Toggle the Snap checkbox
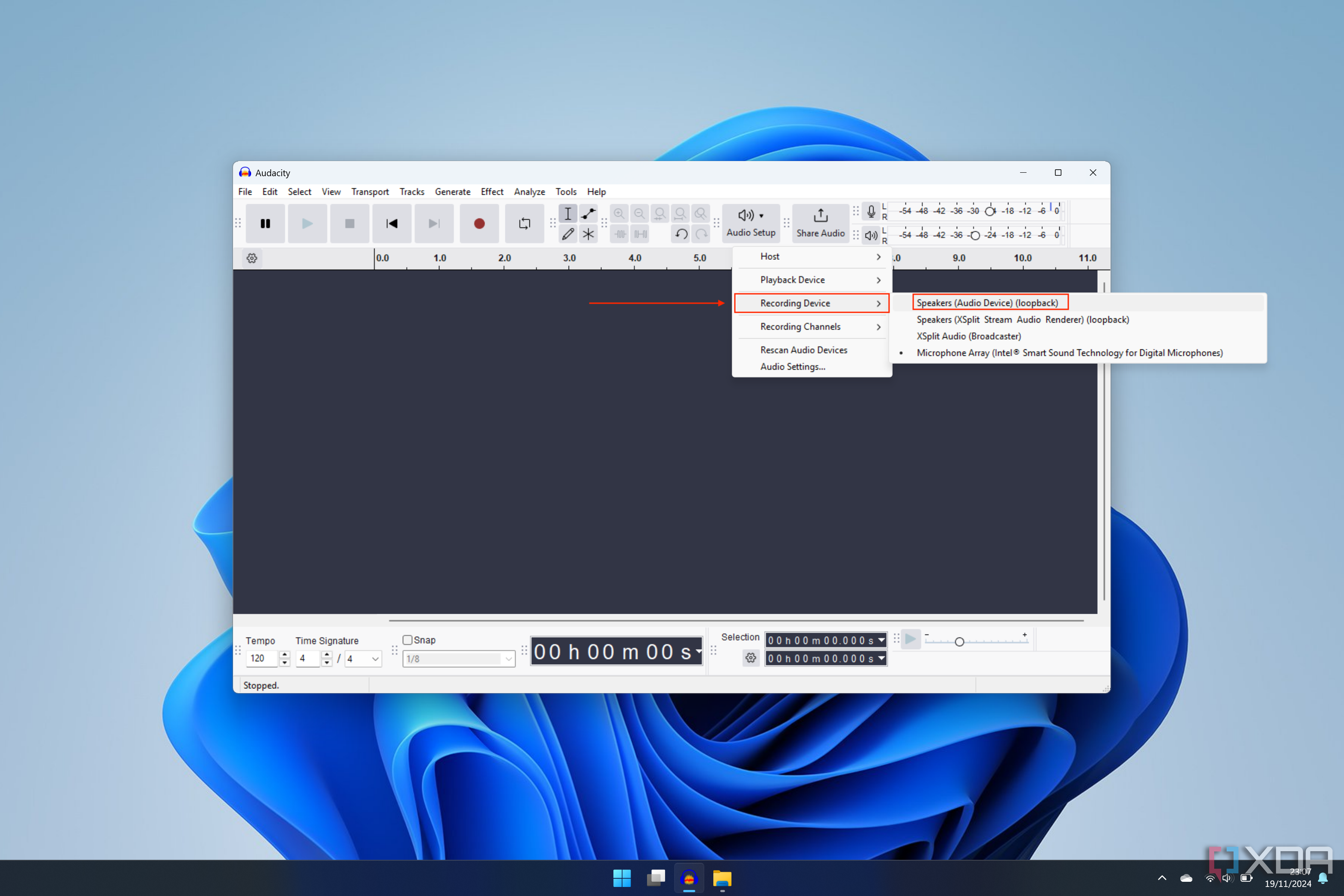Screen dimensions: 1344x896 [x=407, y=640]
